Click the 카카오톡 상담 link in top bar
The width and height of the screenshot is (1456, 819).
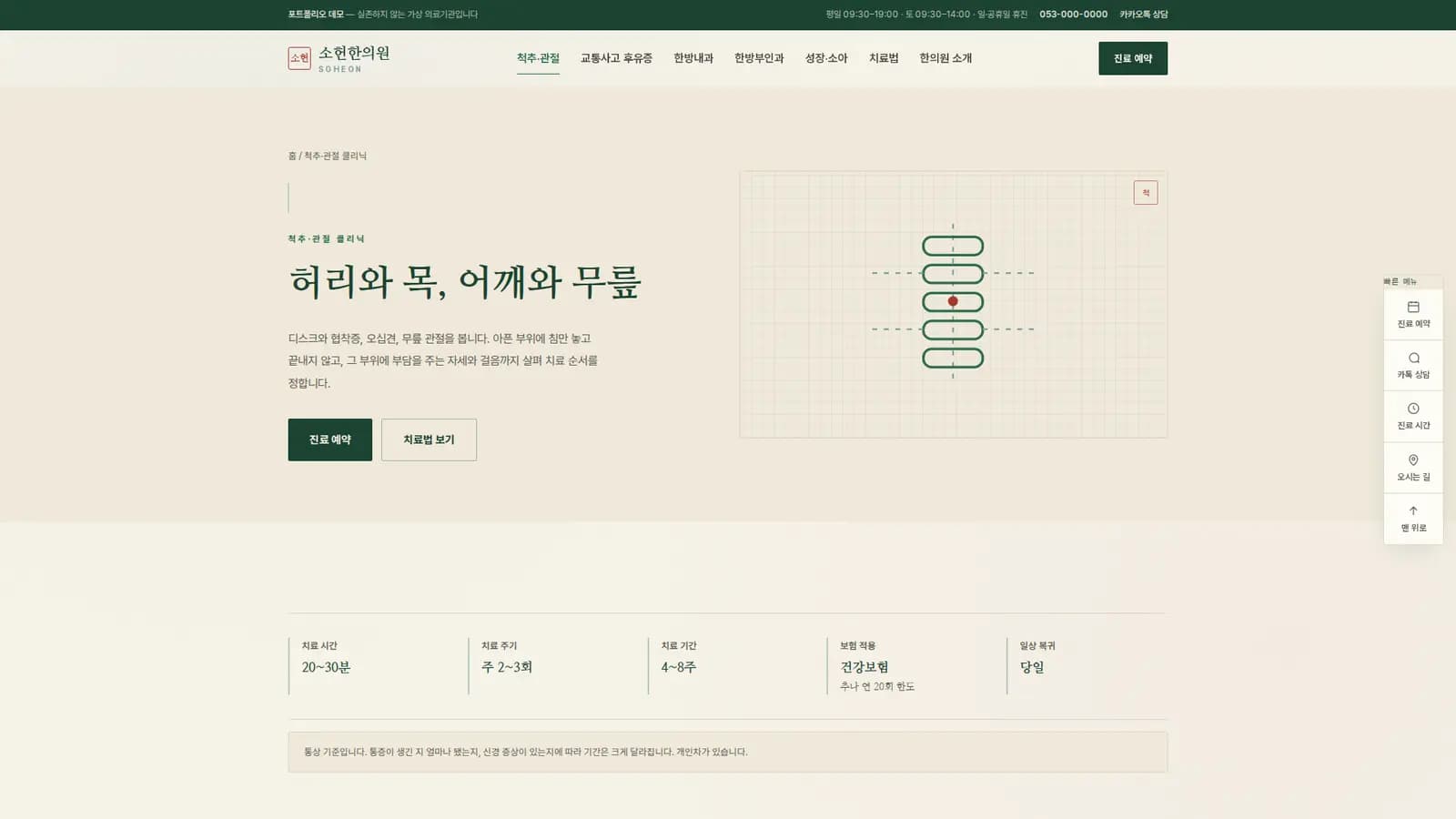pyautogui.click(x=1144, y=15)
